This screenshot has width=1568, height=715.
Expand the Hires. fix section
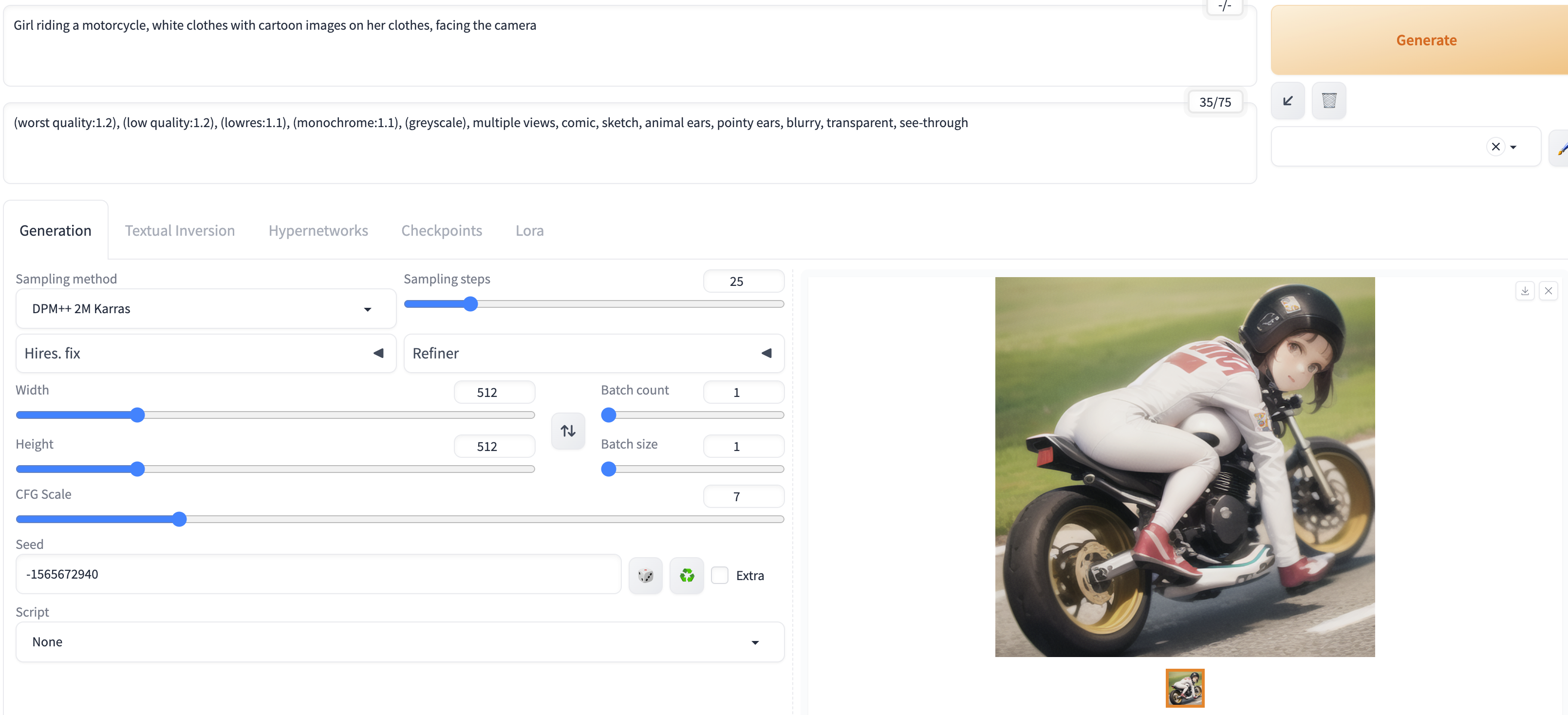pyautogui.click(x=205, y=353)
